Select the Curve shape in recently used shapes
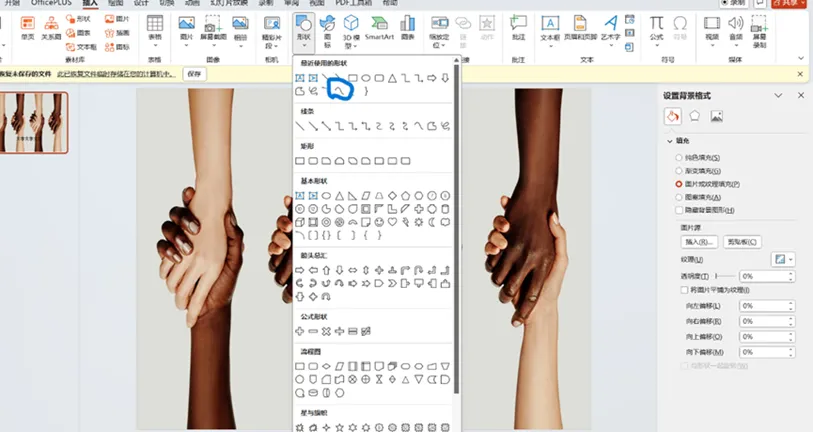Image resolution: width=813 pixels, height=432 pixels. pyautogui.click(x=340, y=91)
